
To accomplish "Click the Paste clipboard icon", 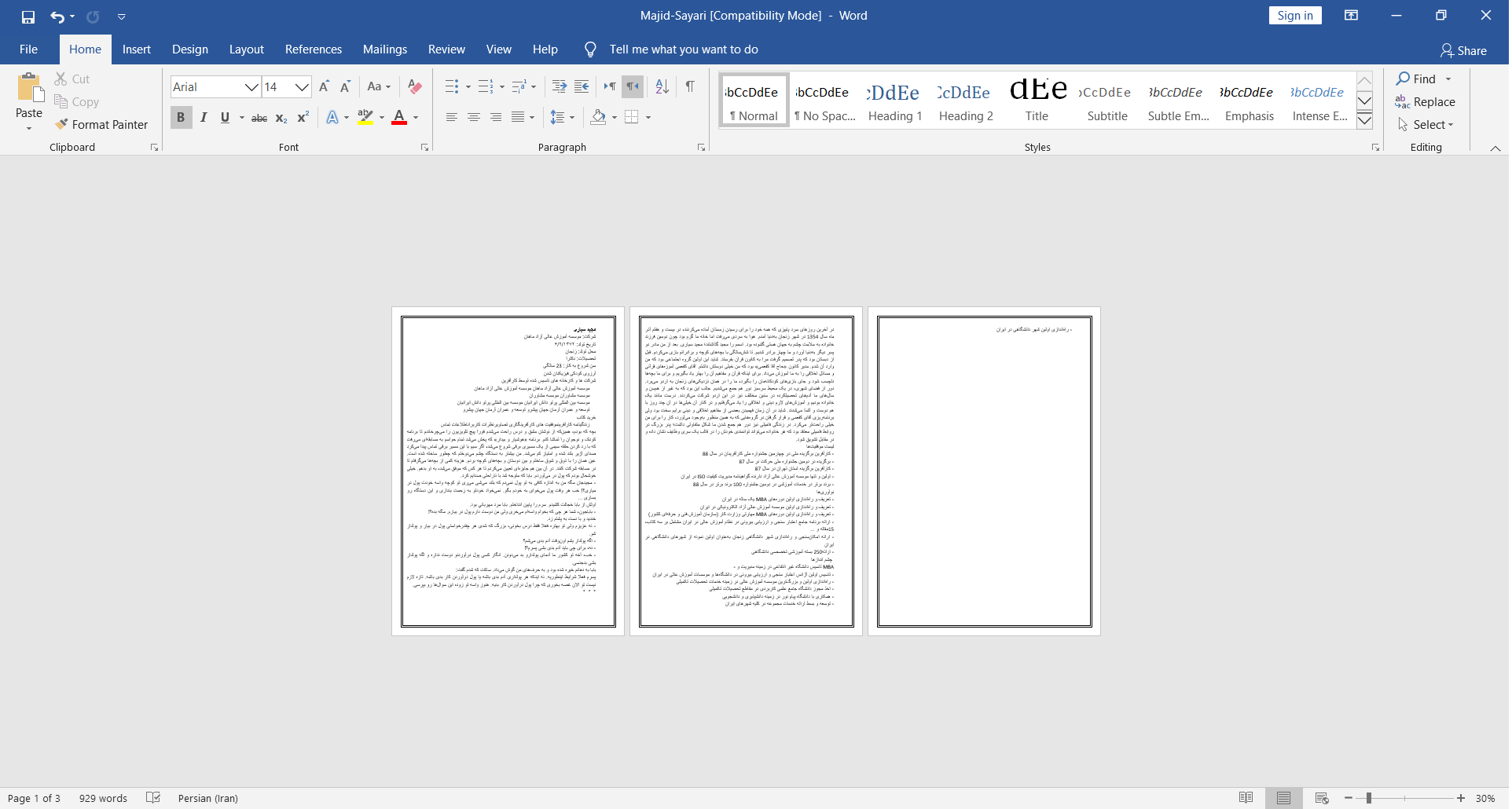I will [30, 88].
